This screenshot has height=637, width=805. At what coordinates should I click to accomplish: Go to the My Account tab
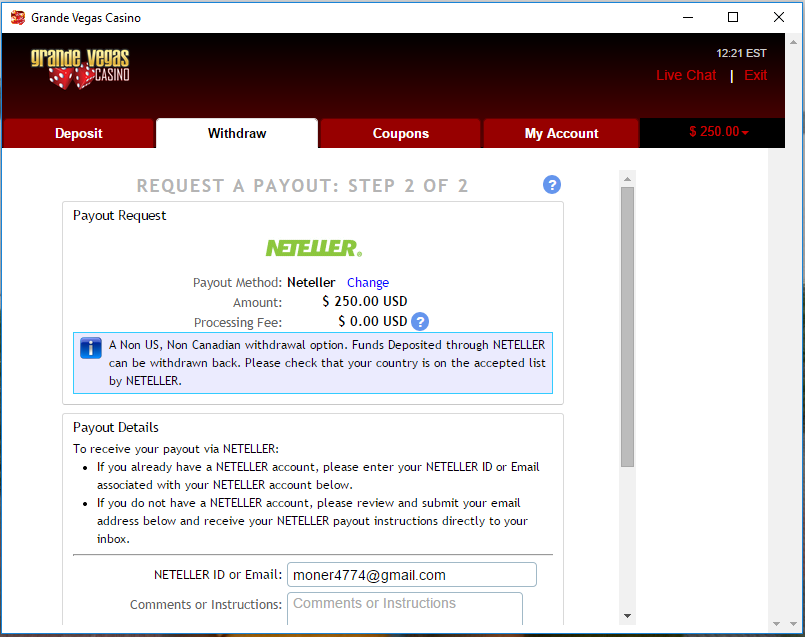[561, 133]
